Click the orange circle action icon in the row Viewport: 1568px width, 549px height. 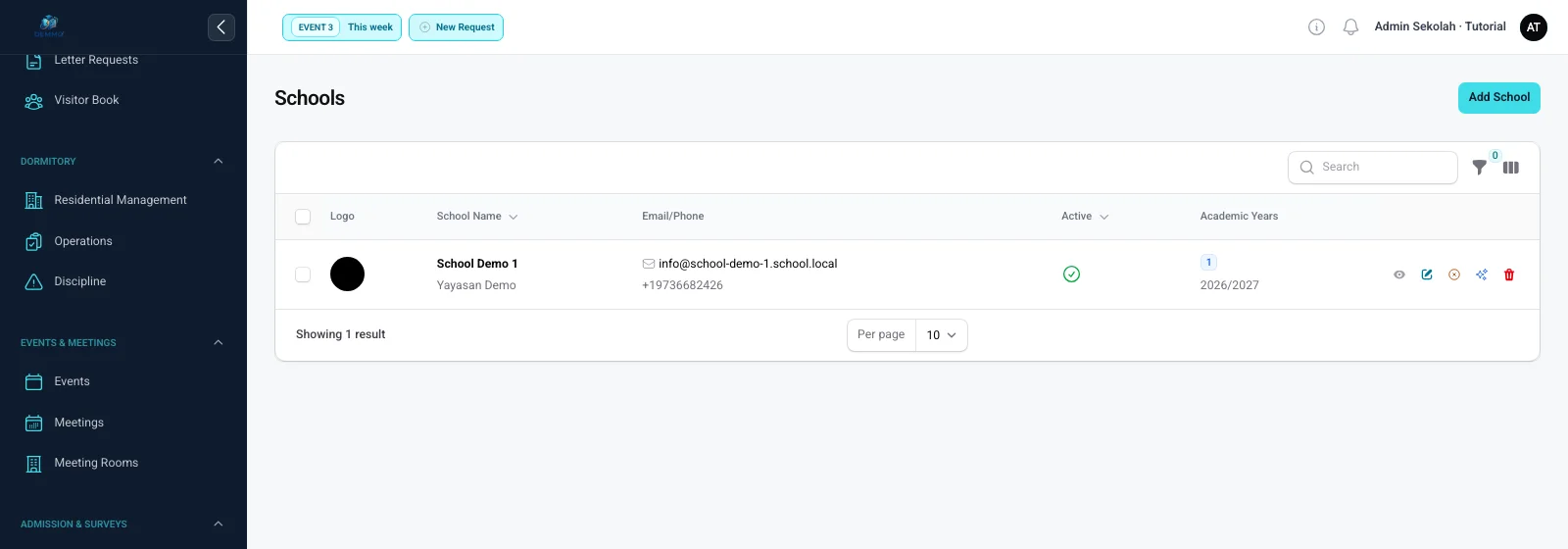click(x=1454, y=274)
